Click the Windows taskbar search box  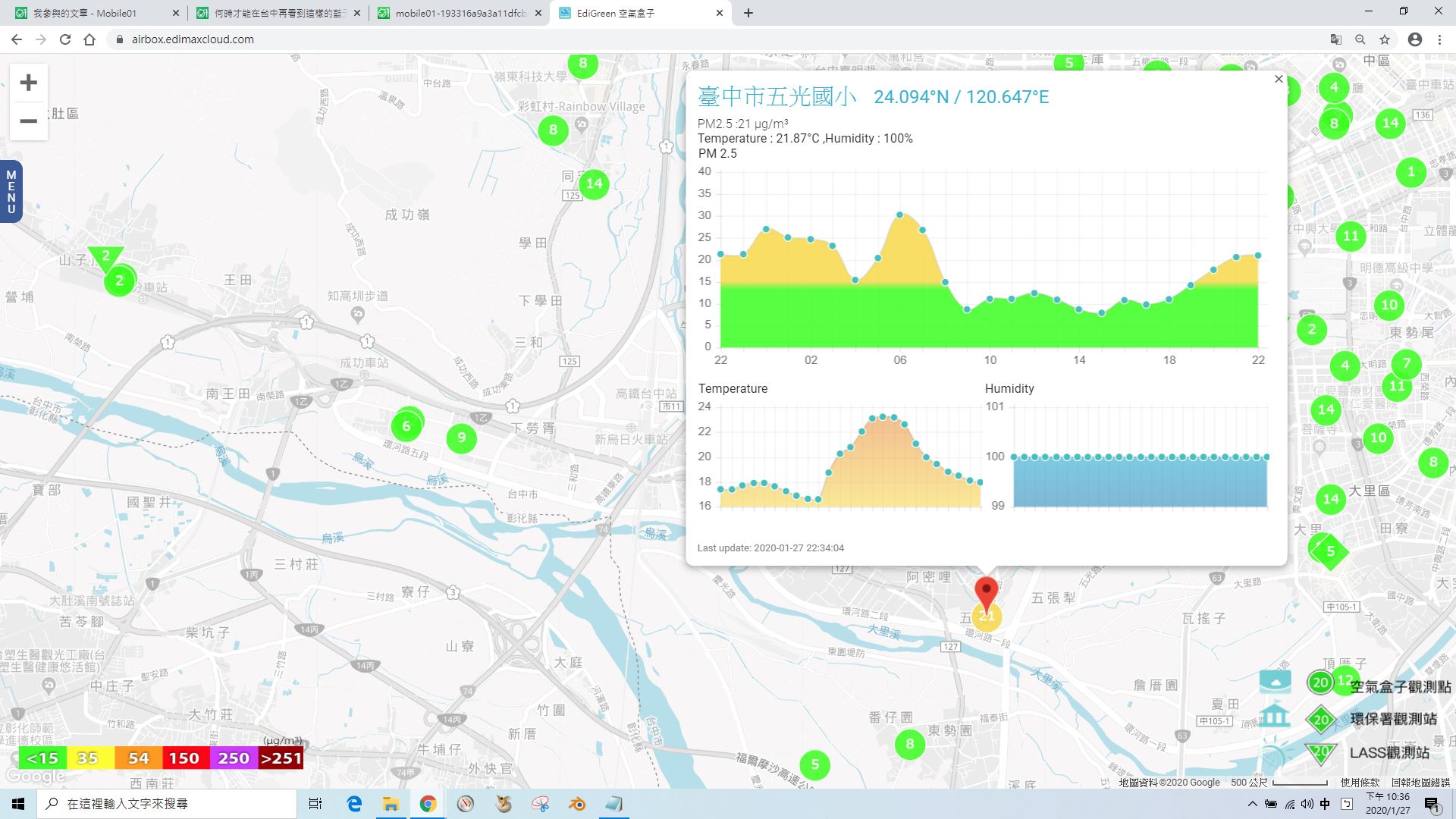click(167, 804)
